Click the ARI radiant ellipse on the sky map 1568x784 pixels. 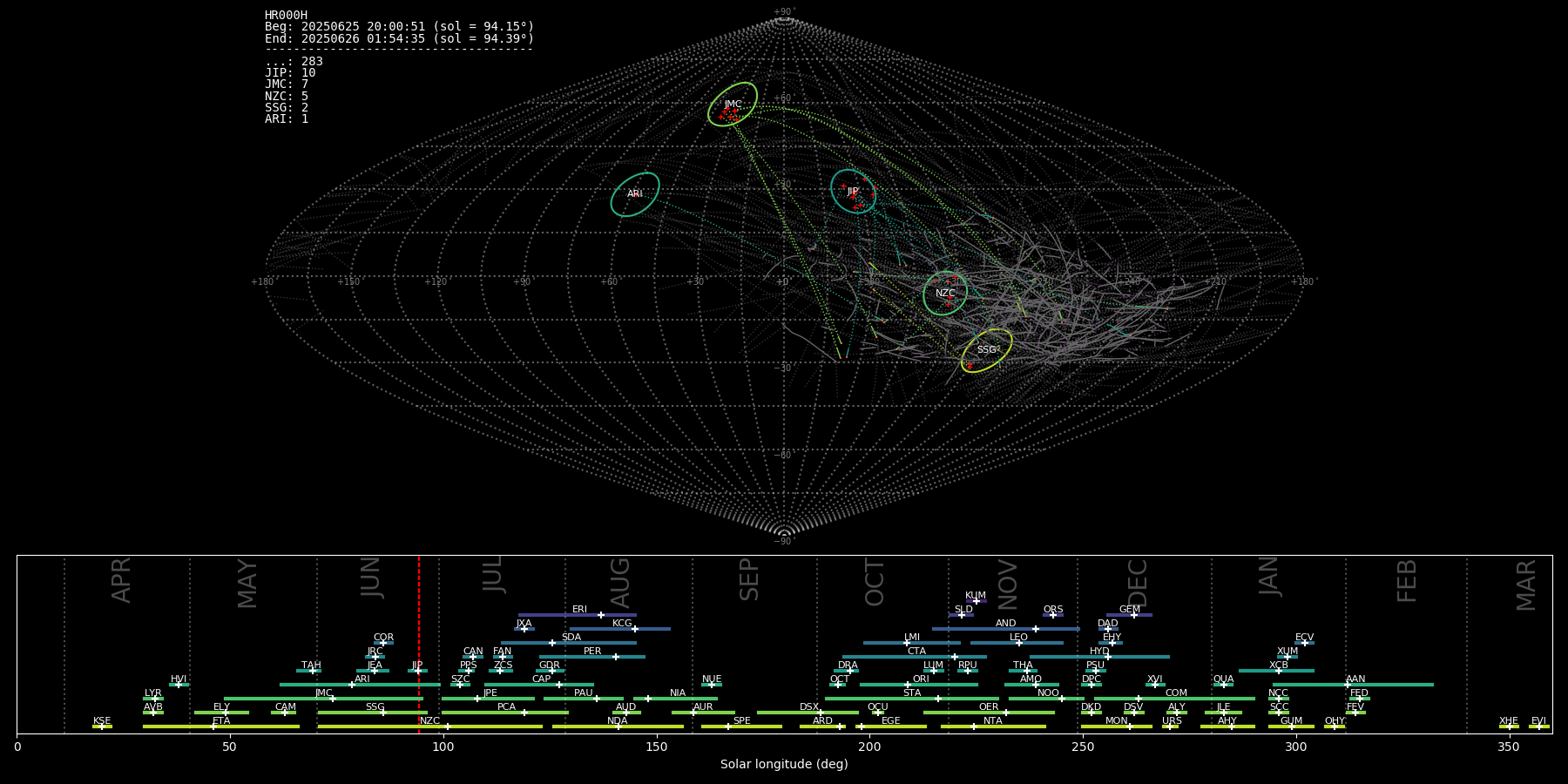635,193
